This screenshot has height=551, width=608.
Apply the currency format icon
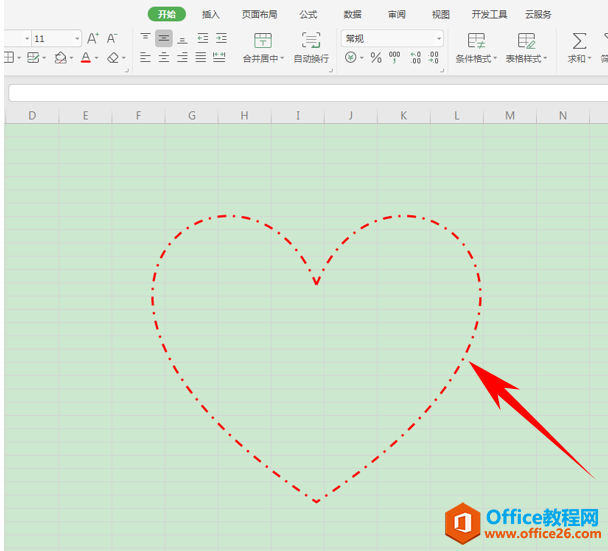point(351,58)
